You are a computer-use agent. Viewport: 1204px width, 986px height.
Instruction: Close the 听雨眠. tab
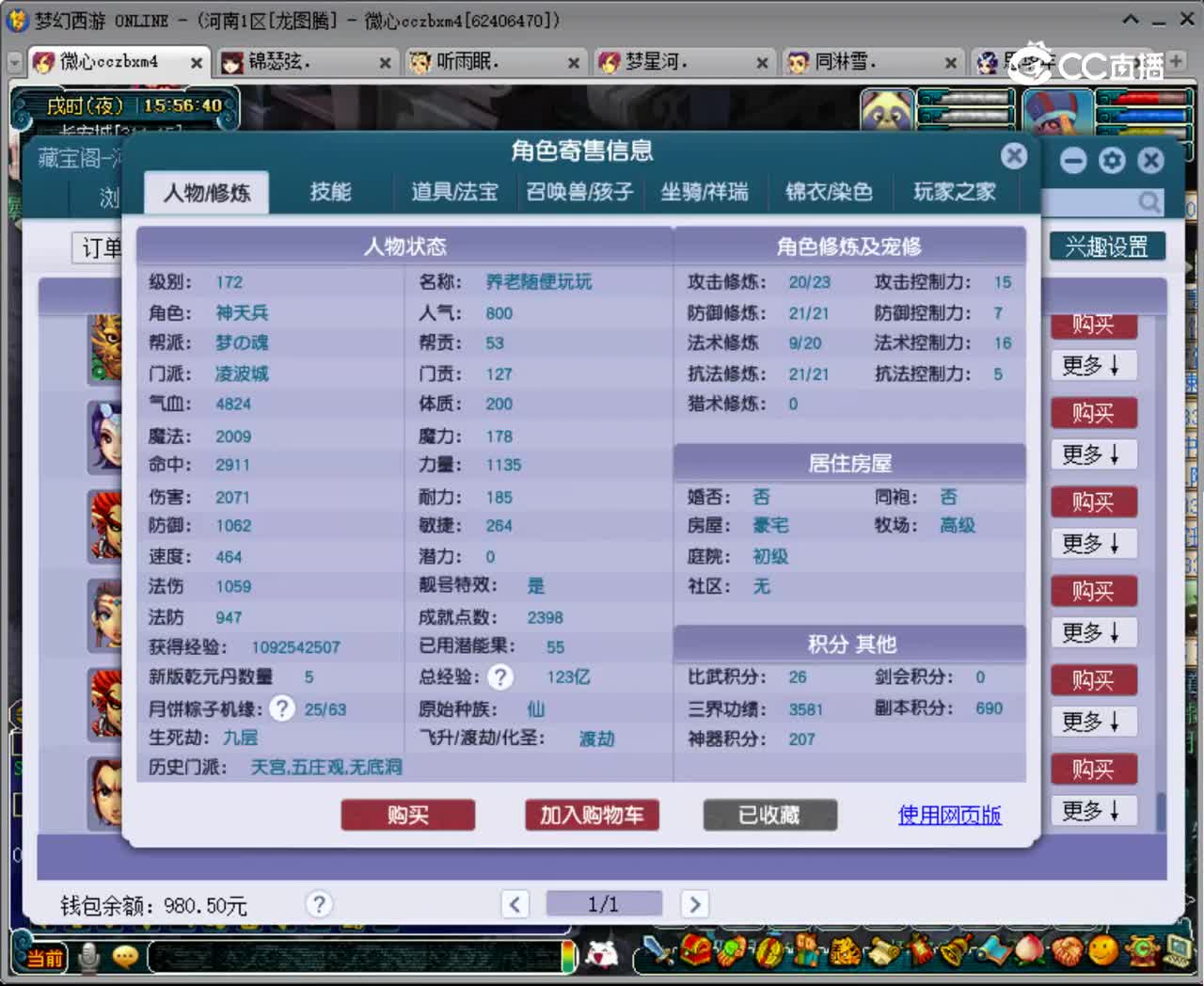click(x=573, y=63)
